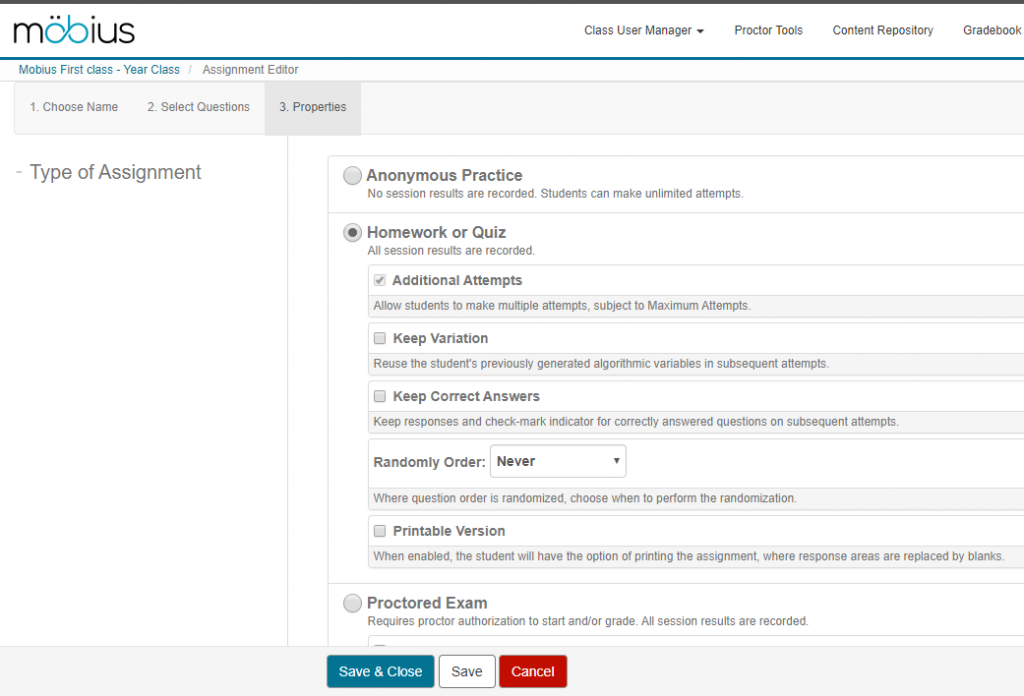1024x696 pixels.
Task: Open the Content Repository
Action: point(882,30)
